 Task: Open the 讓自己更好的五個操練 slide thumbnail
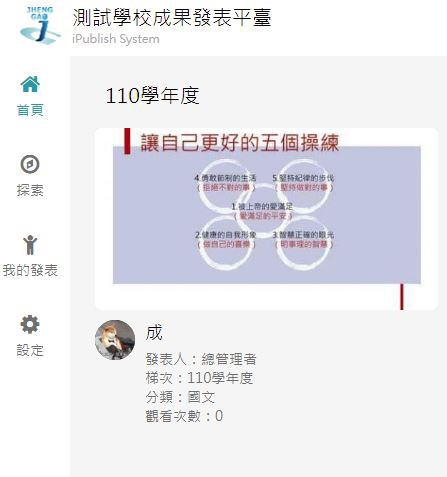point(266,219)
